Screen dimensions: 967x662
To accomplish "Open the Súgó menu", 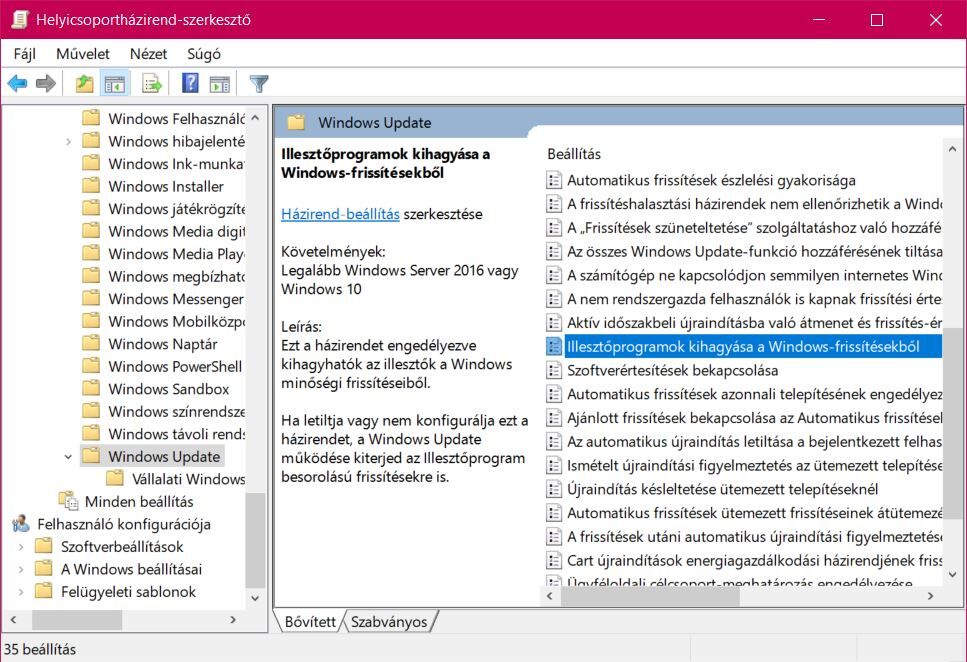I will [x=204, y=54].
